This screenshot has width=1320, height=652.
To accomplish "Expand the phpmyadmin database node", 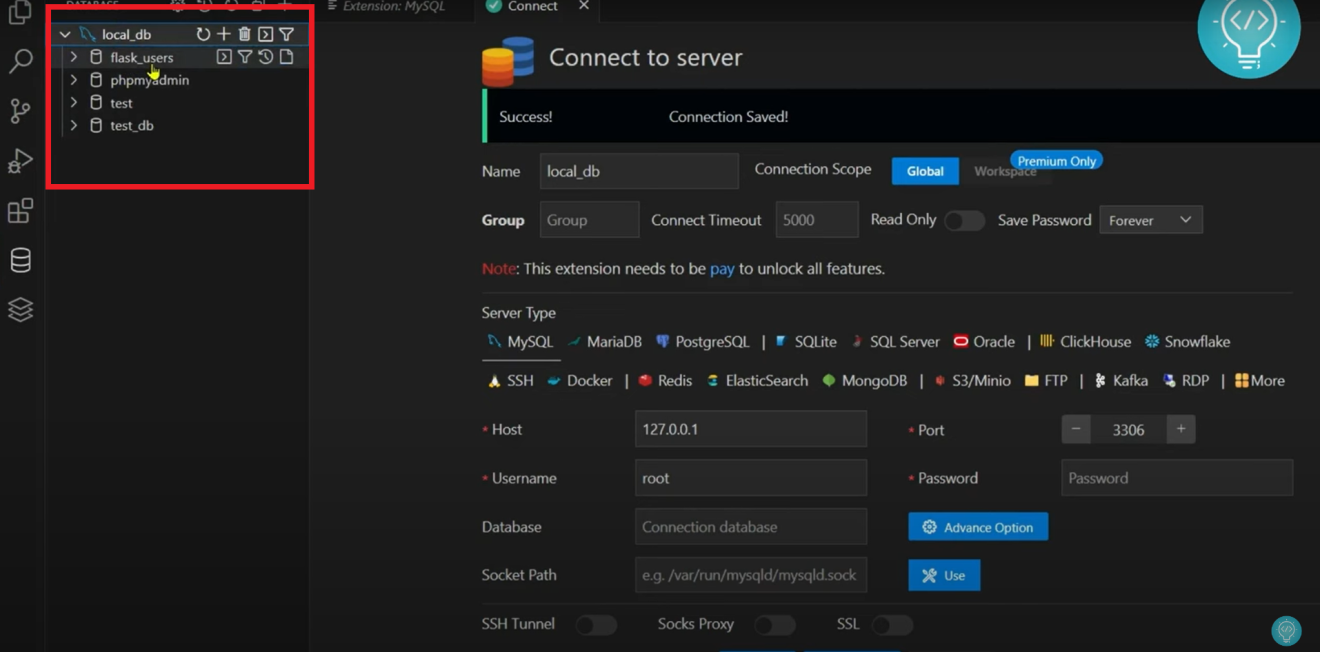I will click(74, 80).
